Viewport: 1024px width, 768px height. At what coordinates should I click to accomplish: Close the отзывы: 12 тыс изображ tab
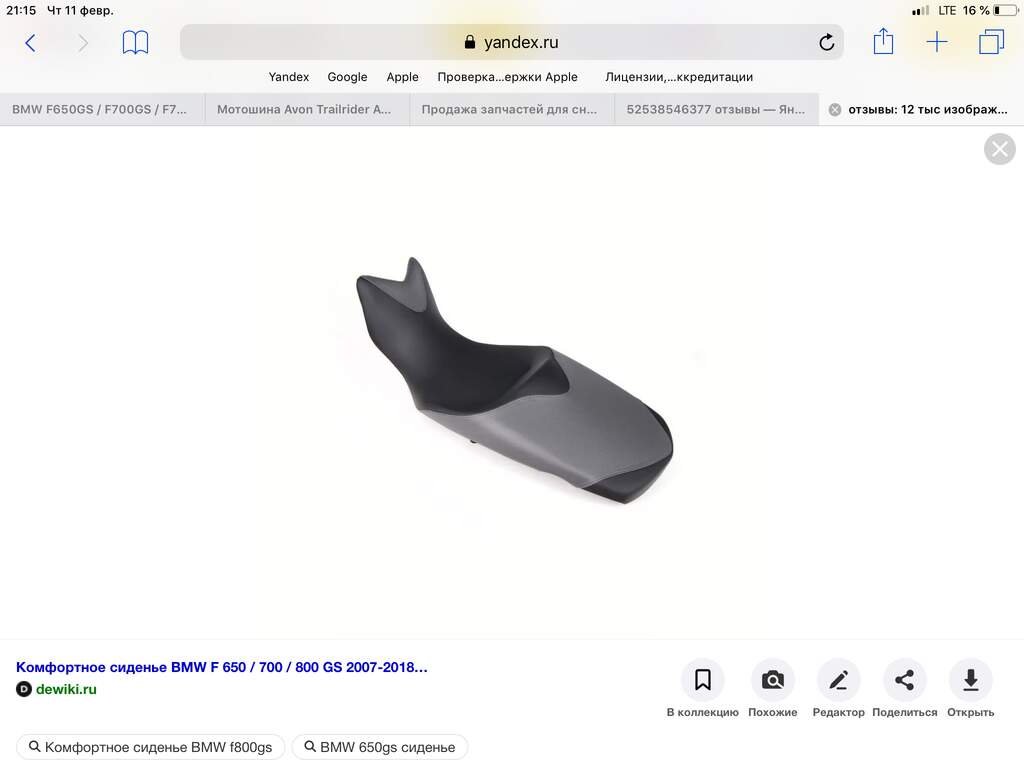(835, 110)
